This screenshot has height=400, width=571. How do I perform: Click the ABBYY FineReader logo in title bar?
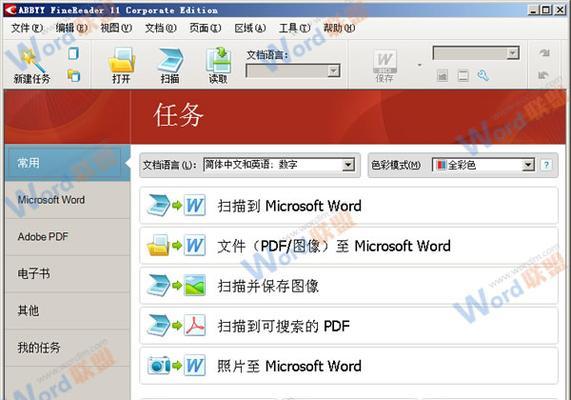[11, 10]
